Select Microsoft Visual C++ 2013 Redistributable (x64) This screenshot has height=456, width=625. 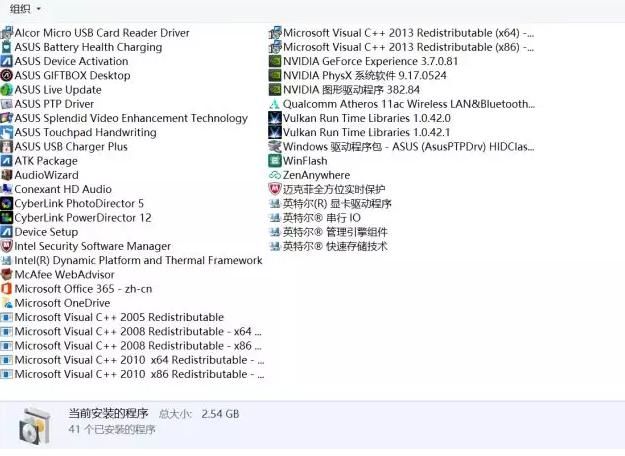click(402, 33)
